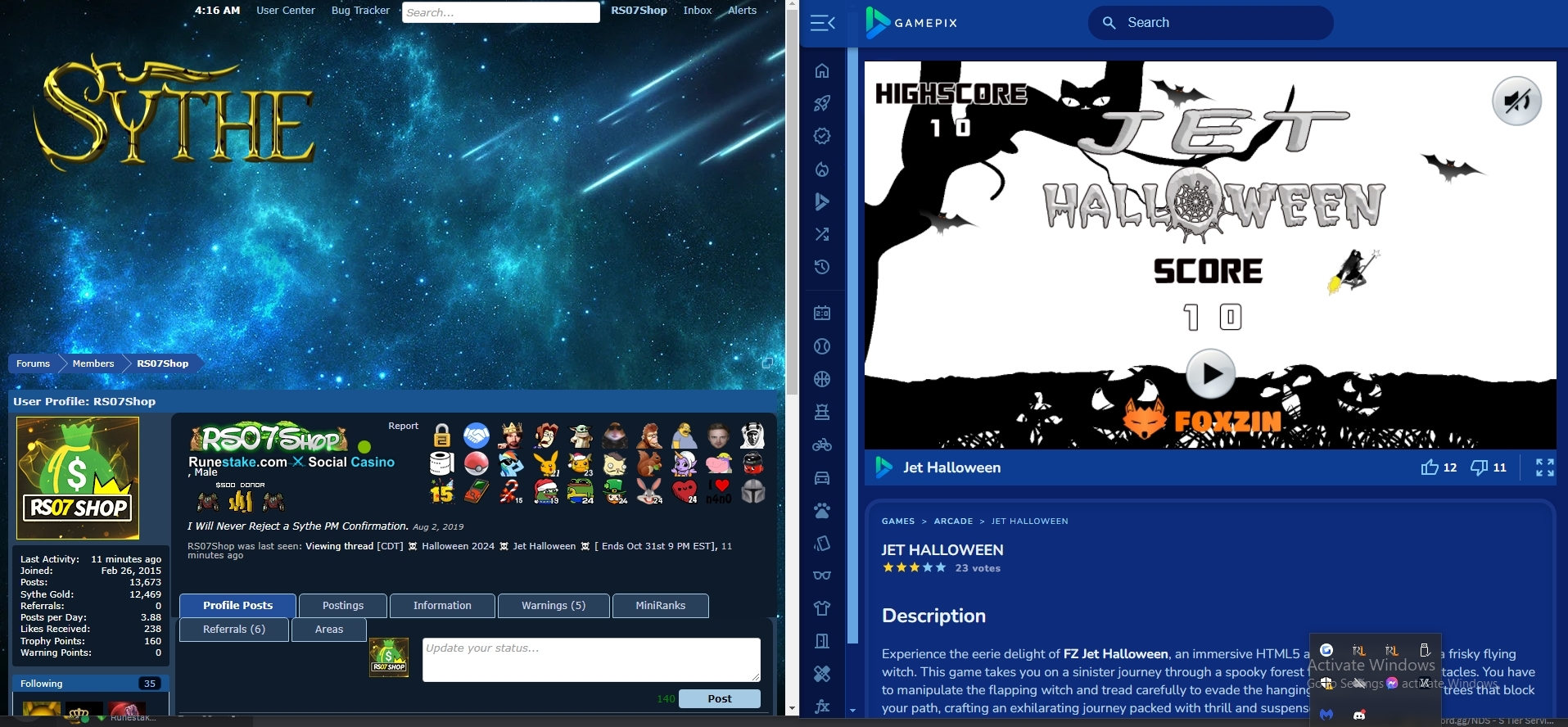Open GAMES breadcrumb link
The height and width of the screenshot is (727, 1568).
[897, 522]
